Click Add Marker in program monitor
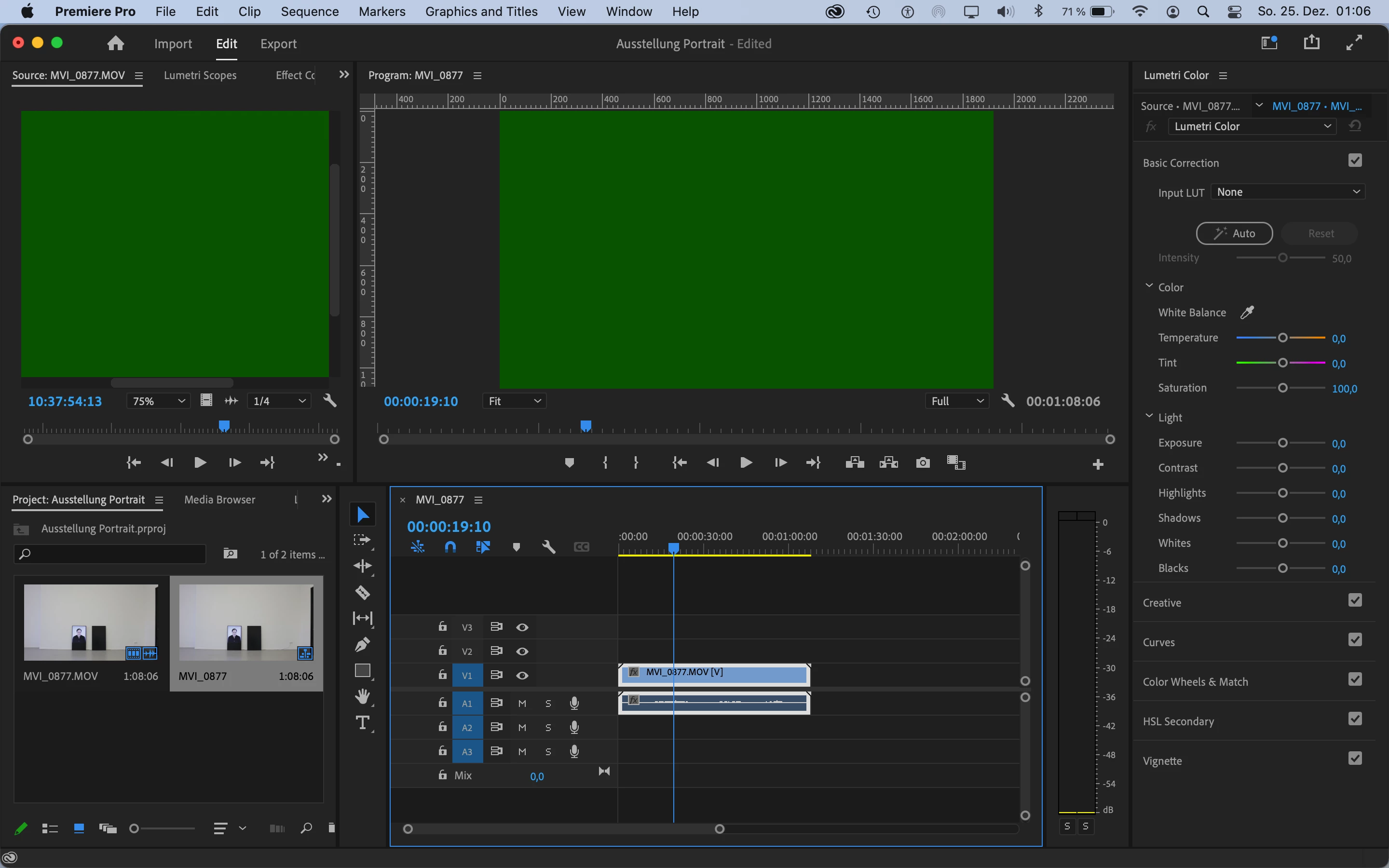Viewport: 1389px width, 868px height. 569,463
